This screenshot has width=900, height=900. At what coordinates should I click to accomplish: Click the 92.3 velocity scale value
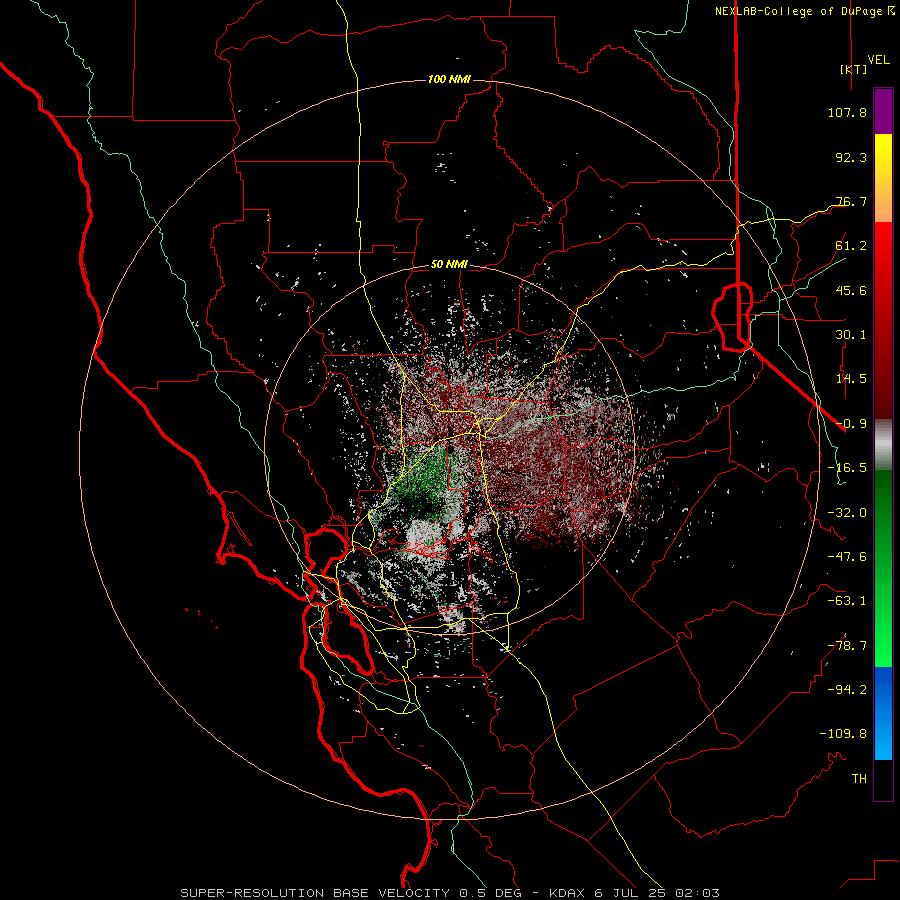[851, 157]
